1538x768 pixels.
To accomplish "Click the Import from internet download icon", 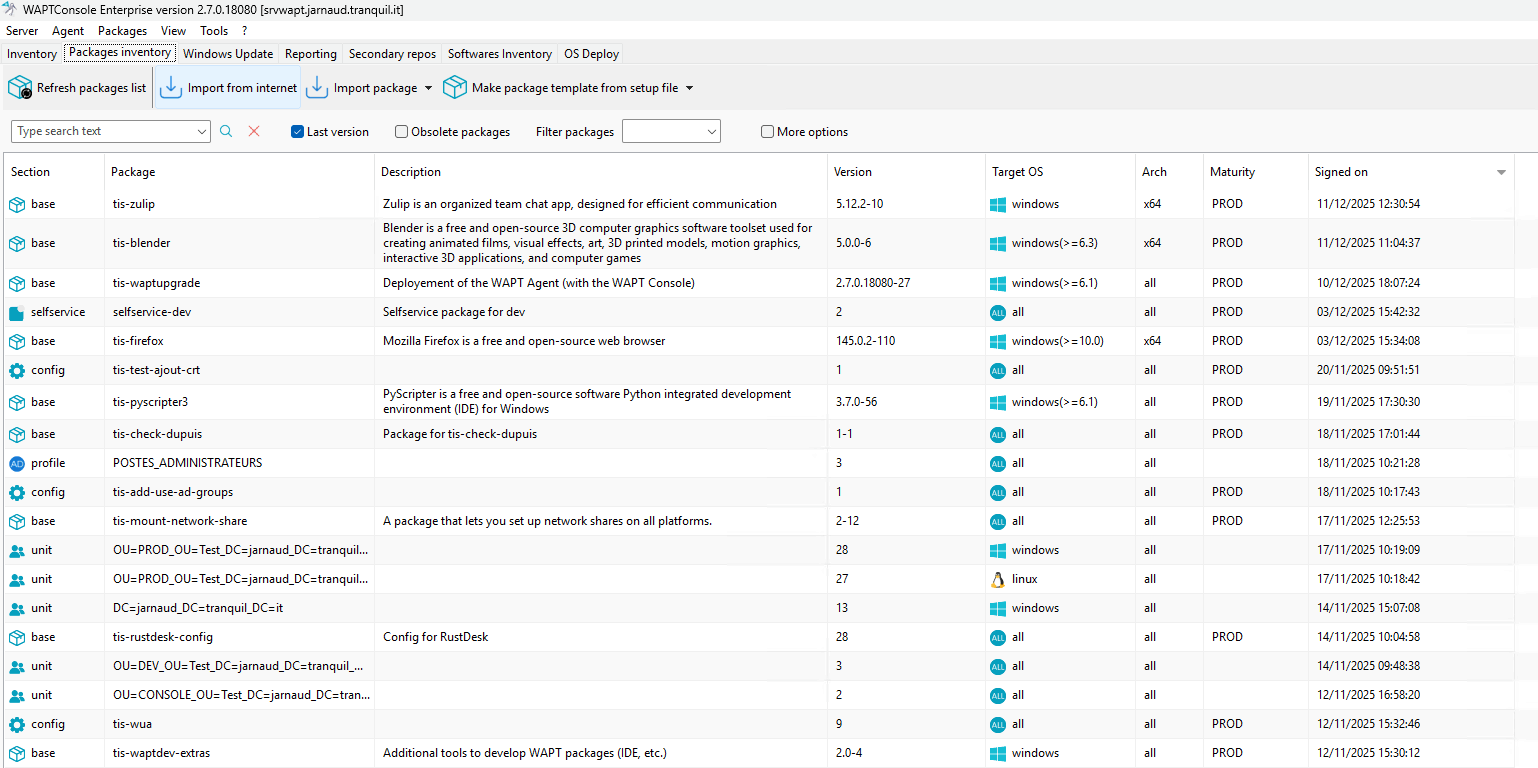I will pyautogui.click(x=171, y=87).
